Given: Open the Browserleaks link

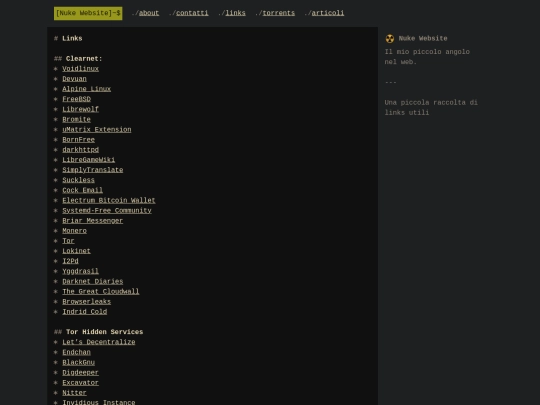Looking at the screenshot, I should coord(86,302).
